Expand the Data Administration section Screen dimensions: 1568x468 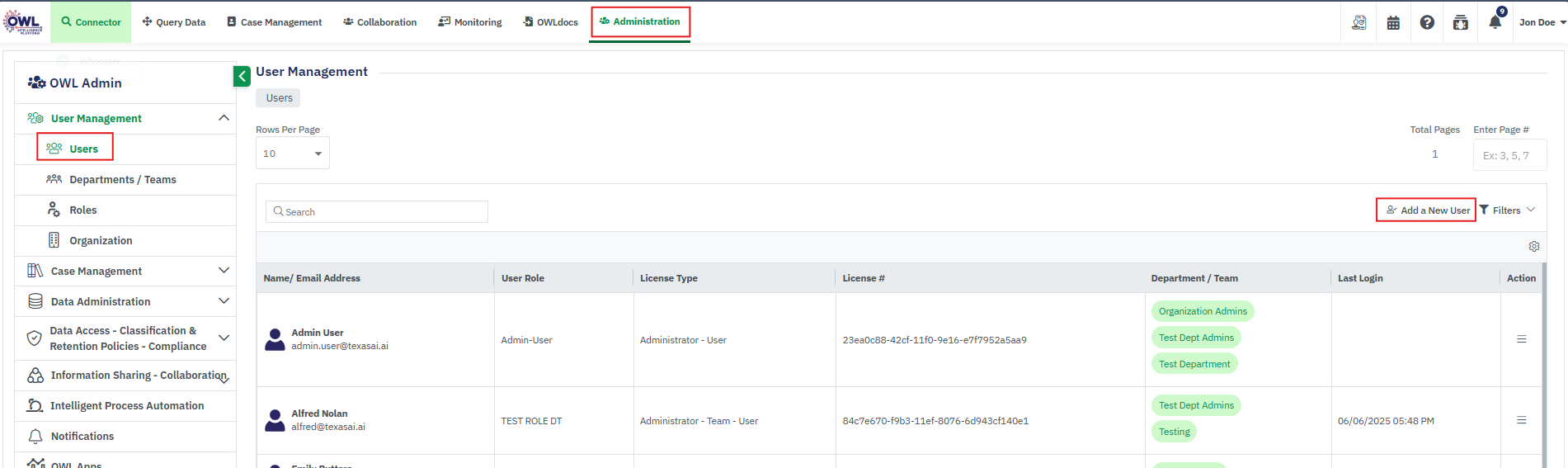pyautogui.click(x=224, y=301)
